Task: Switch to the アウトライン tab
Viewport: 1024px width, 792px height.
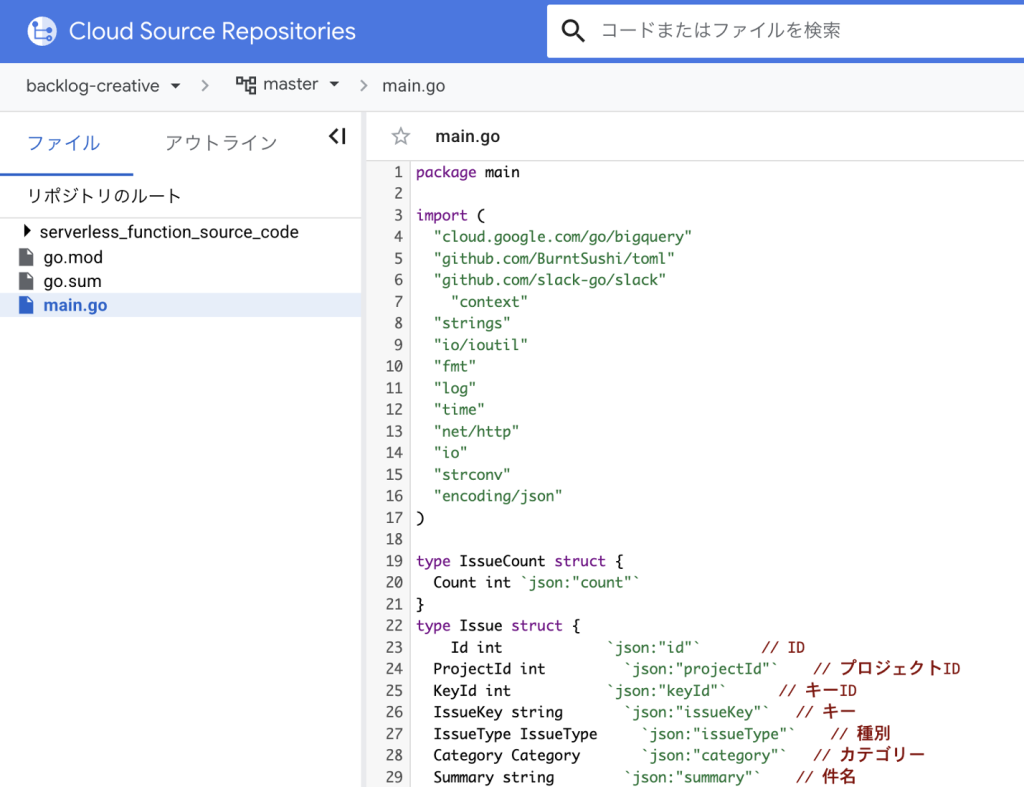Action: click(x=221, y=143)
